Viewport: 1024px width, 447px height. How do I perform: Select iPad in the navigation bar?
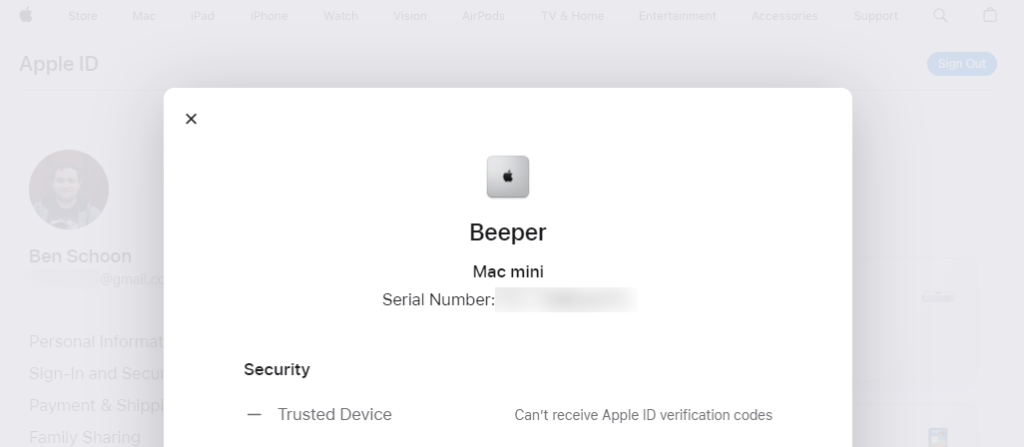202,16
